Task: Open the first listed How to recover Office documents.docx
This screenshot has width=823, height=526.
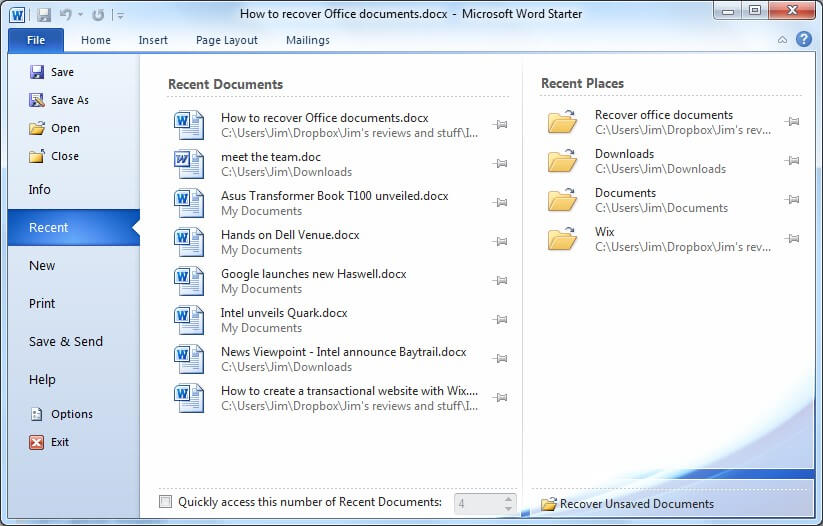Action: (x=340, y=125)
